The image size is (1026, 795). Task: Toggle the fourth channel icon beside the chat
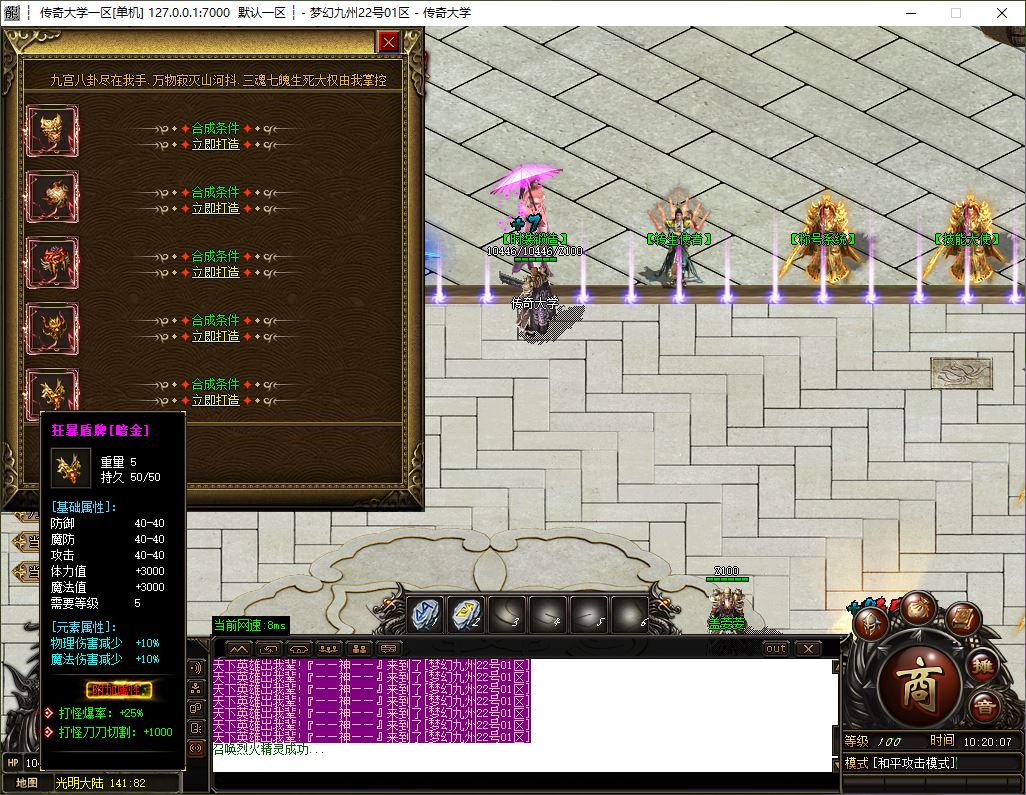point(196,728)
